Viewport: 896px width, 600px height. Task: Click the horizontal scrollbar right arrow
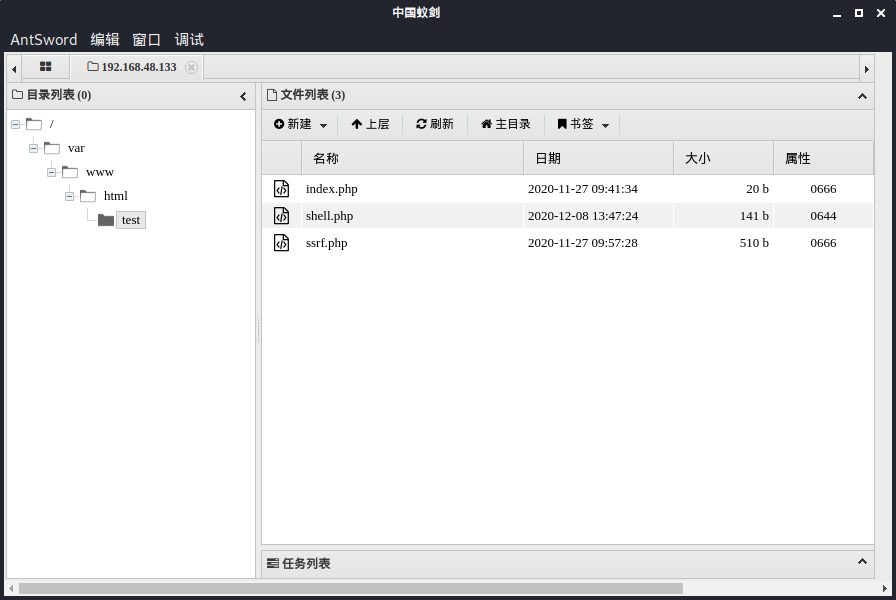tap(885, 588)
